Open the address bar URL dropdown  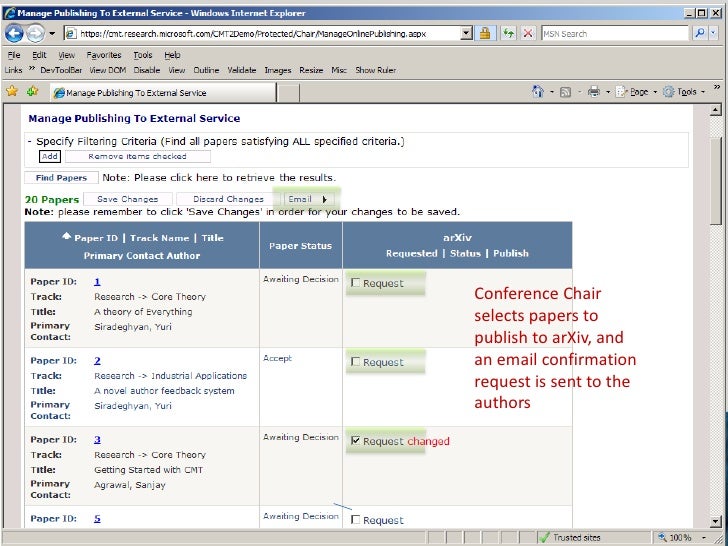coord(466,33)
